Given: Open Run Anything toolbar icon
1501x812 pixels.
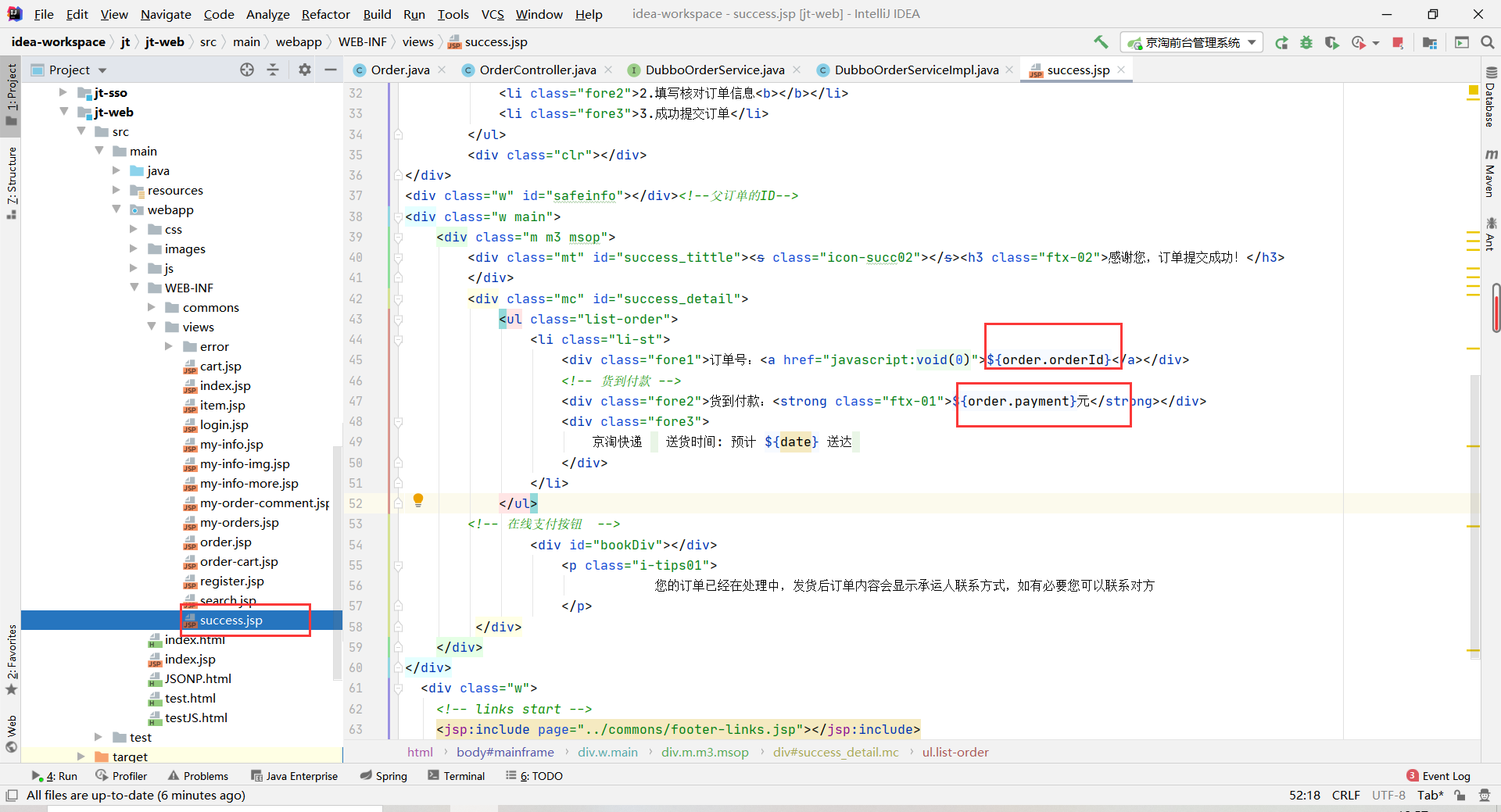Looking at the screenshot, I should (1462, 42).
